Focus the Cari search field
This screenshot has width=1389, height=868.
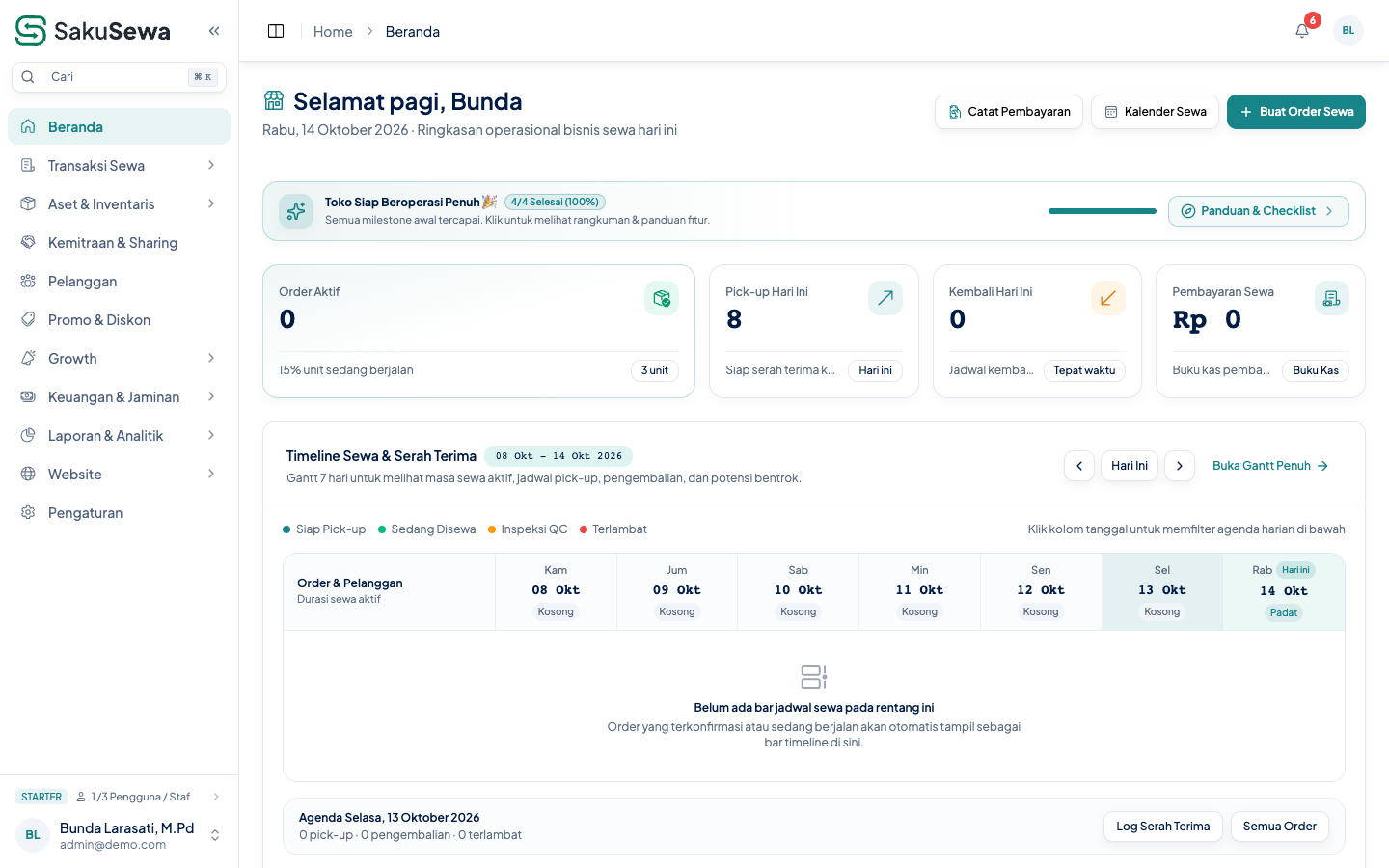(120, 77)
